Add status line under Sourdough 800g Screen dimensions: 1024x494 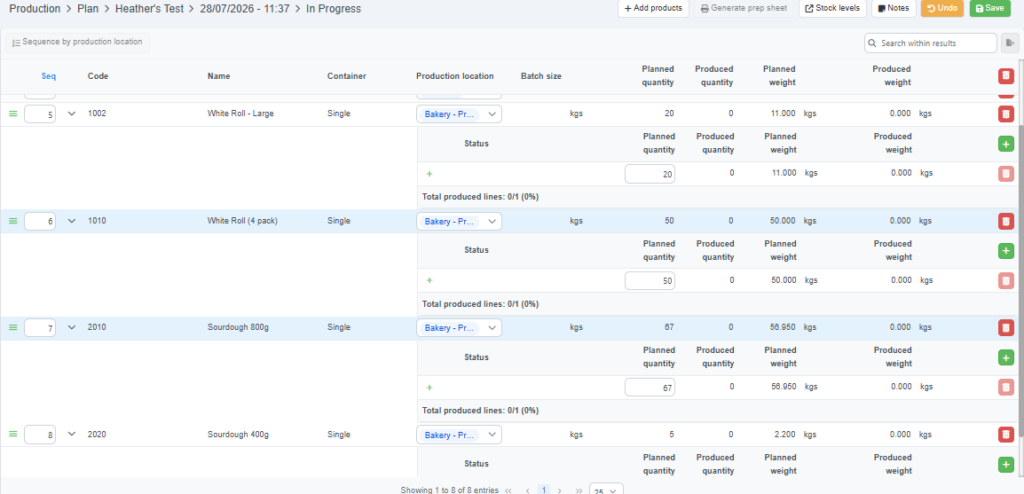(1006, 357)
